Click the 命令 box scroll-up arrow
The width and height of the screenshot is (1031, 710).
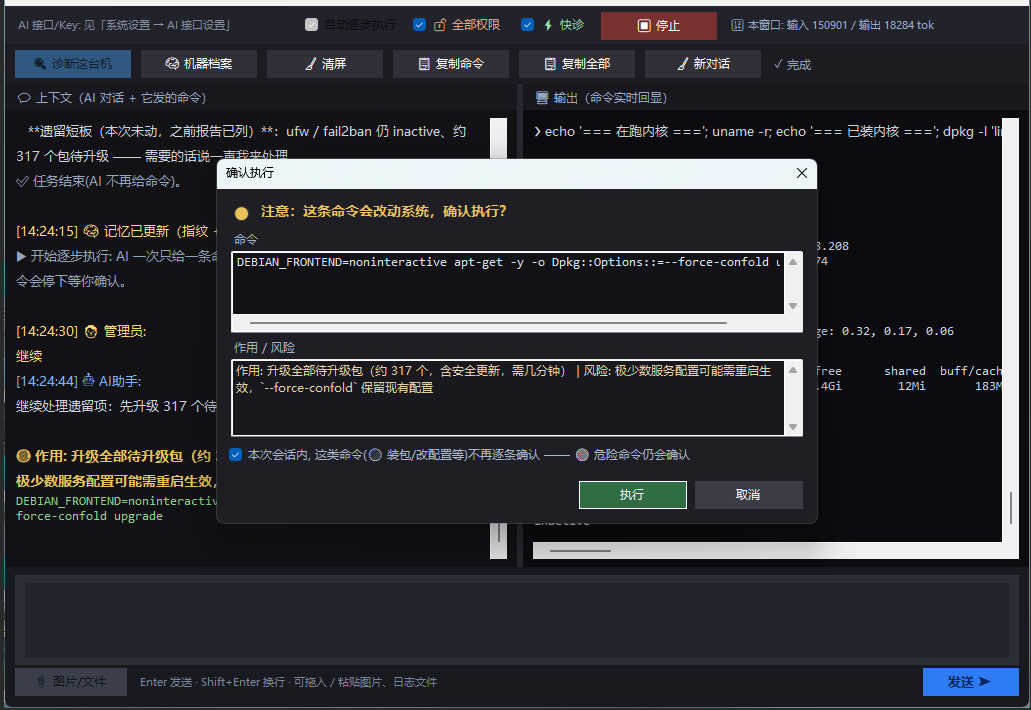coord(793,262)
